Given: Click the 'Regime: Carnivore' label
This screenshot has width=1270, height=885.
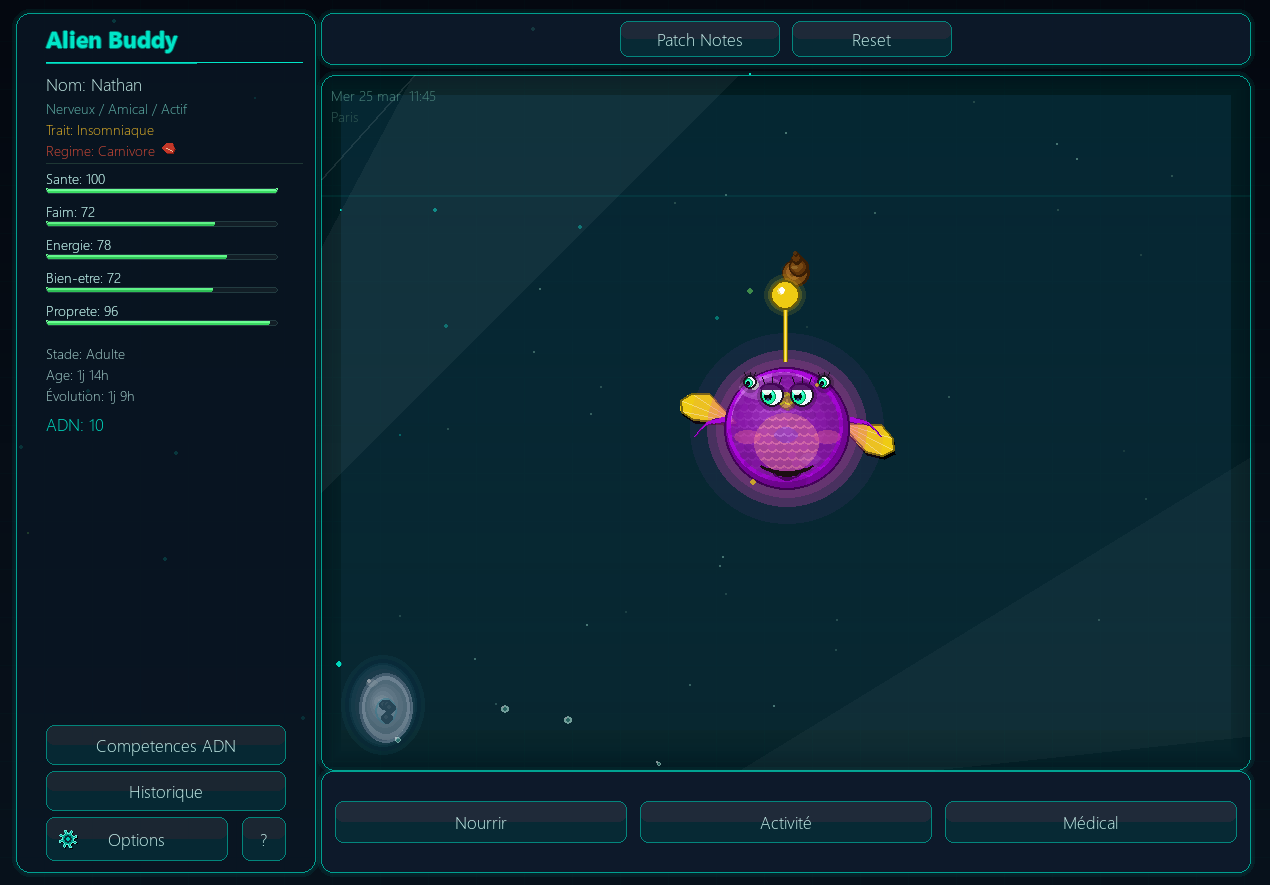Looking at the screenshot, I should 100,151.
